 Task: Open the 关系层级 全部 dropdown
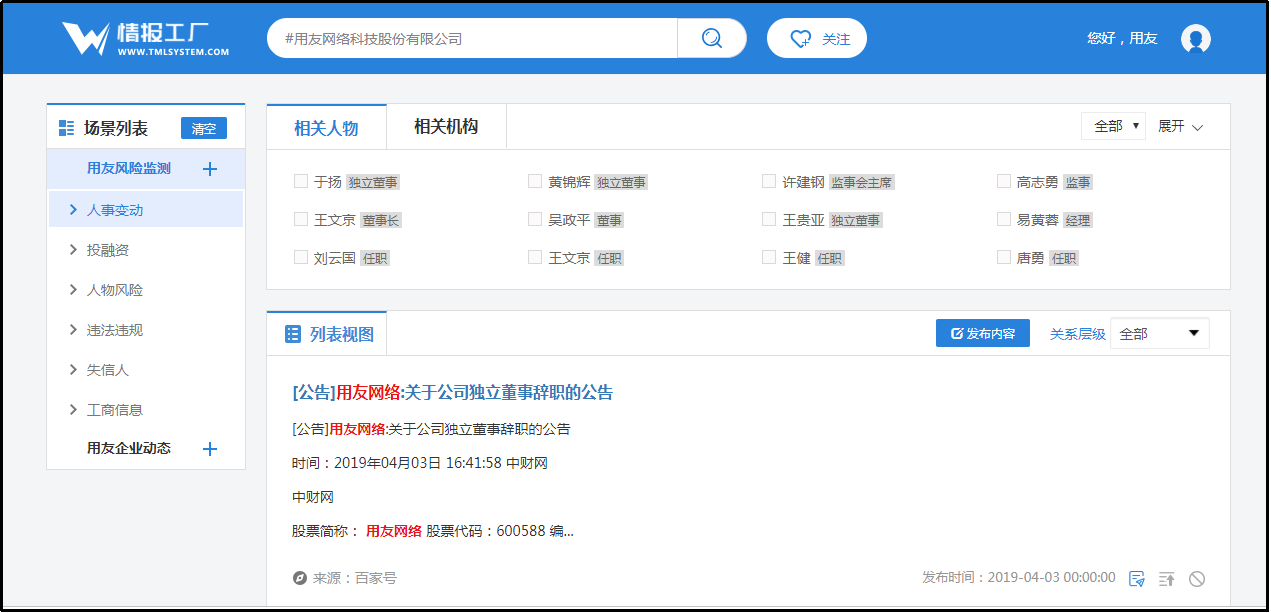pos(1159,334)
